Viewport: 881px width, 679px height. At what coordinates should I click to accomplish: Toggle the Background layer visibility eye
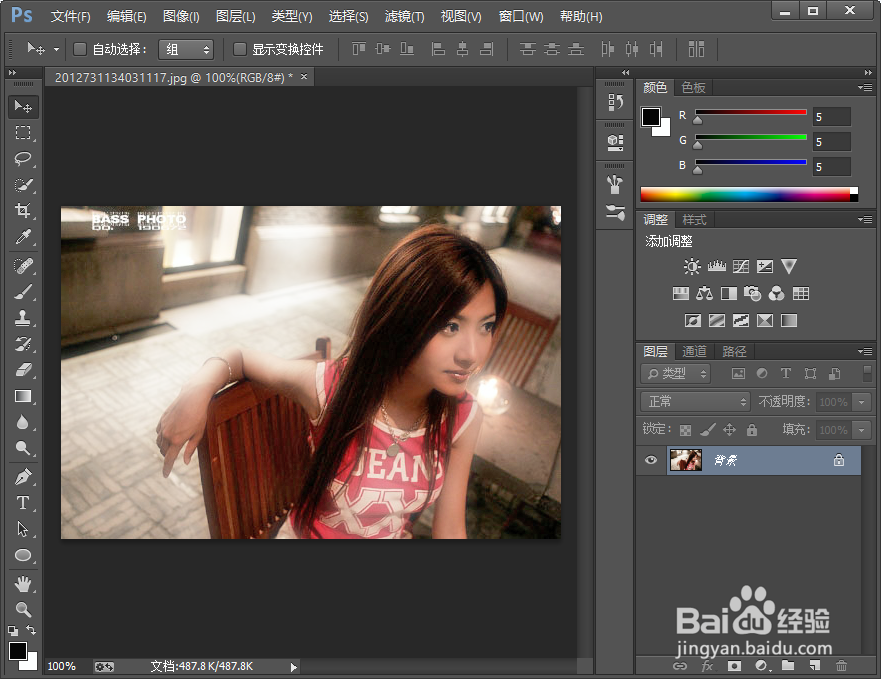(650, 460)
